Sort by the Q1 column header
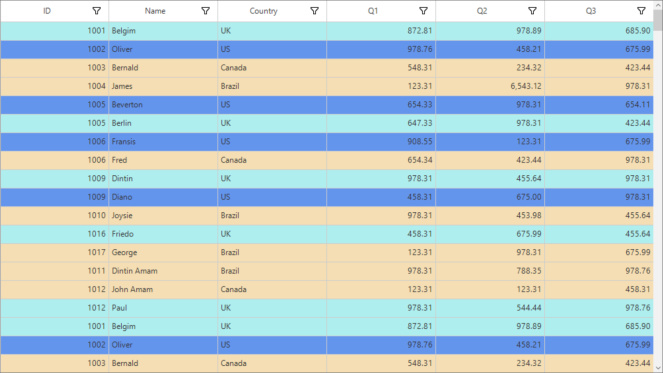 coord(373,11)
